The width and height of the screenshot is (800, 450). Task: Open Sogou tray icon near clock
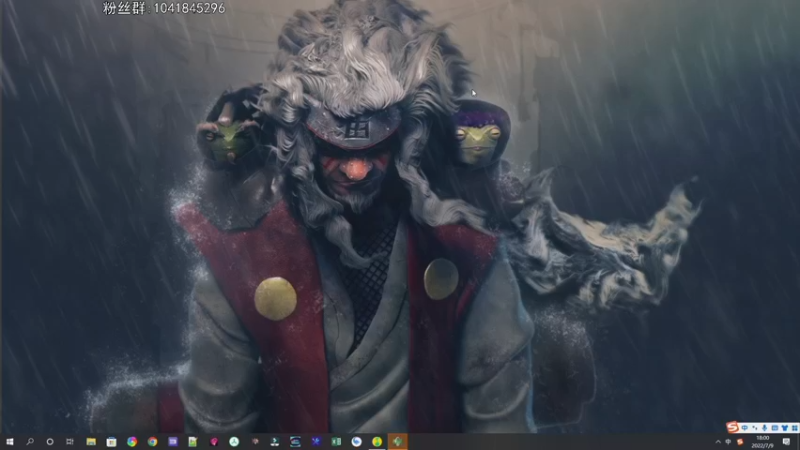(740, 442)
